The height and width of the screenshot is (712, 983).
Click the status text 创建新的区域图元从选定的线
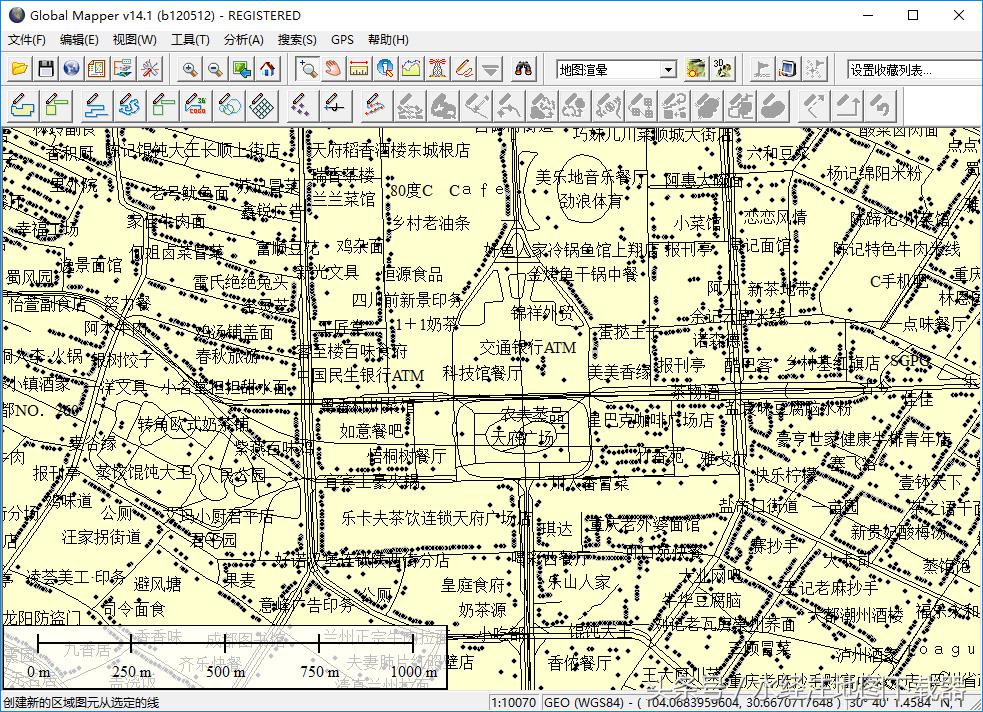[x=81, y=703]
